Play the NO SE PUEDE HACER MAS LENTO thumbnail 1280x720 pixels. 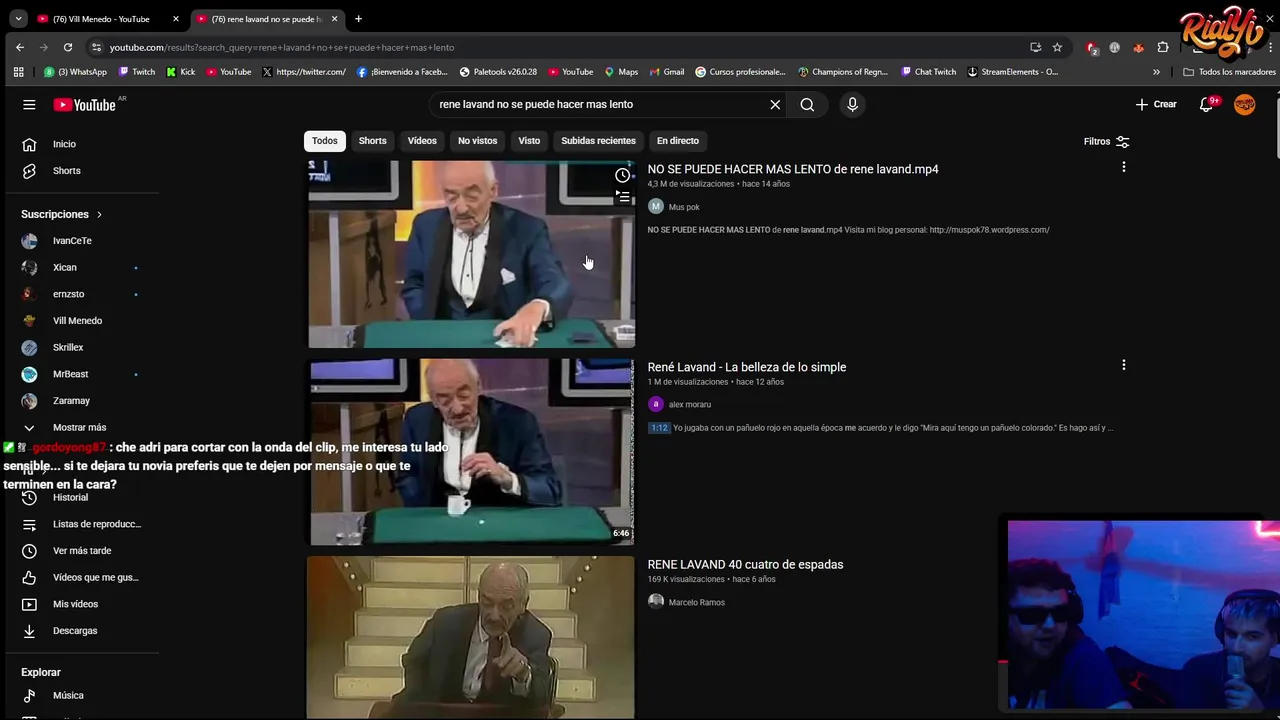(471, 254)
